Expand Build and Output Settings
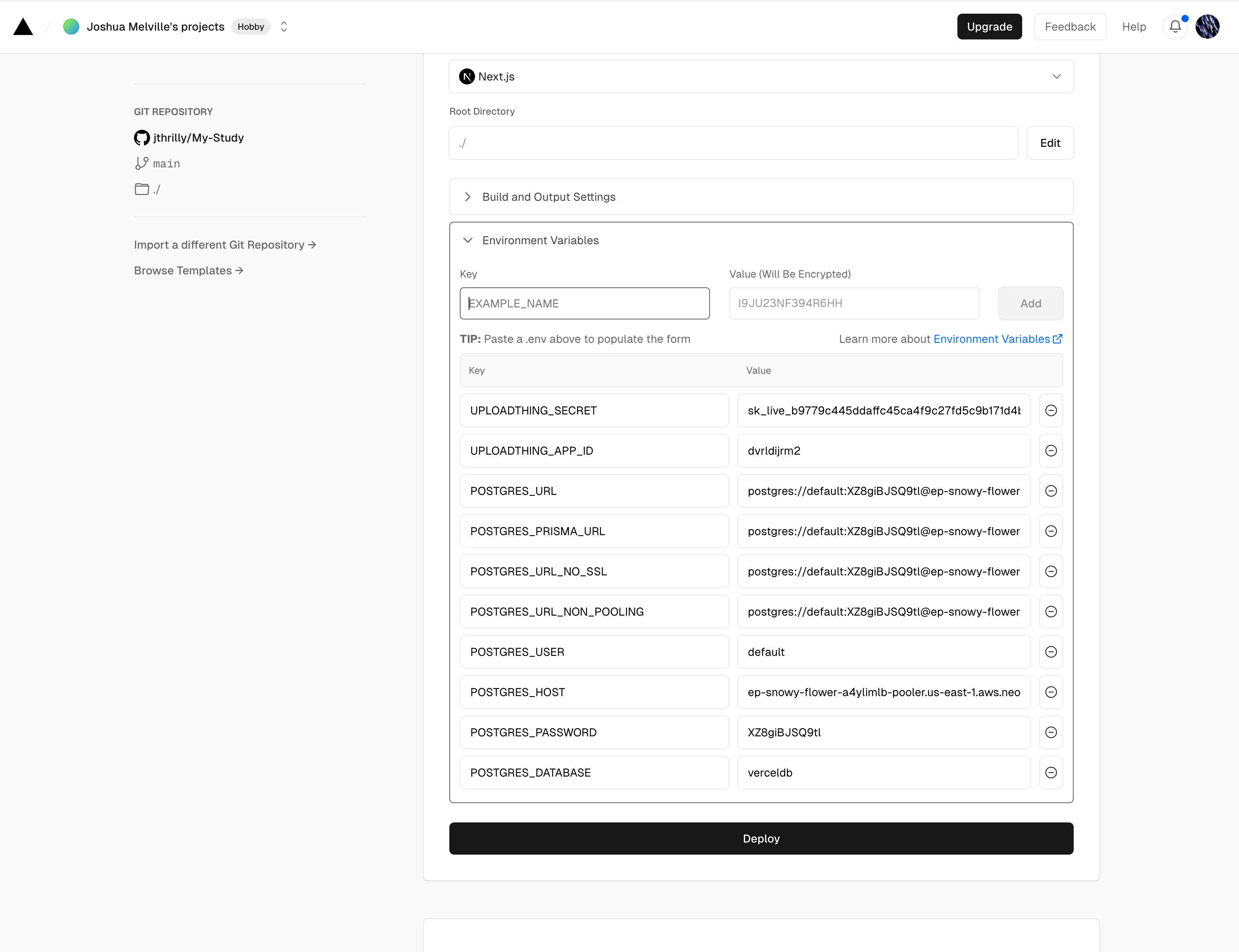The height and width of the screenshot is (952, 1239). point(548,197)
